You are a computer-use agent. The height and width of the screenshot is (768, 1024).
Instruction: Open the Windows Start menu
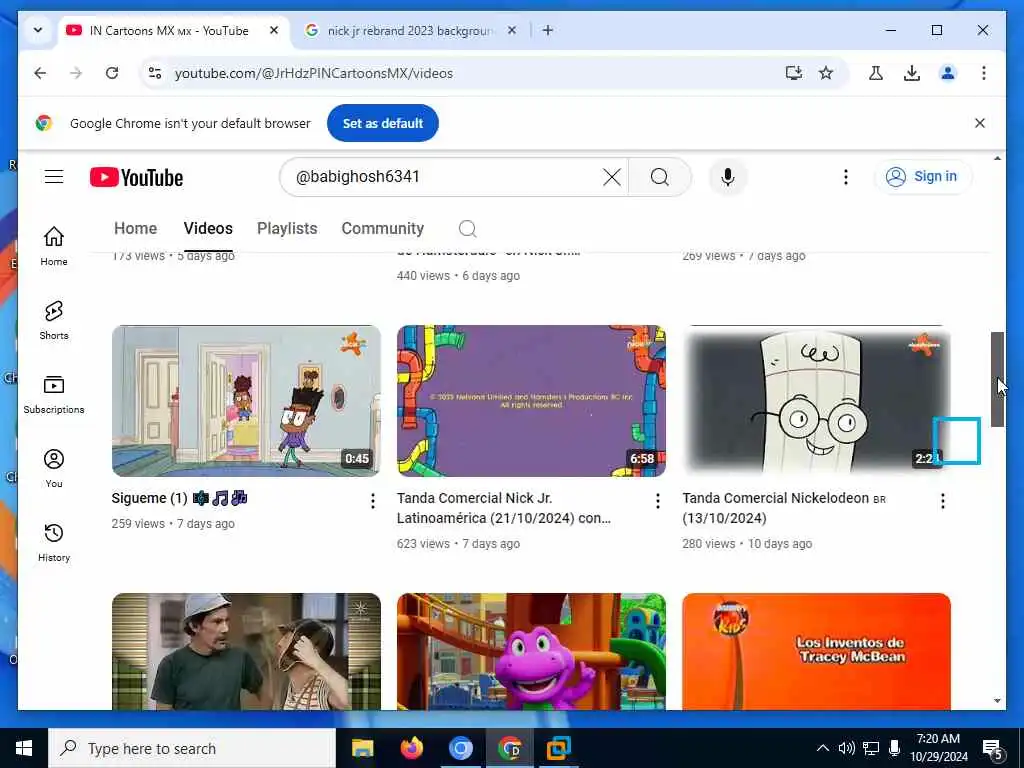pyautogui.click(x=24, y=748)
